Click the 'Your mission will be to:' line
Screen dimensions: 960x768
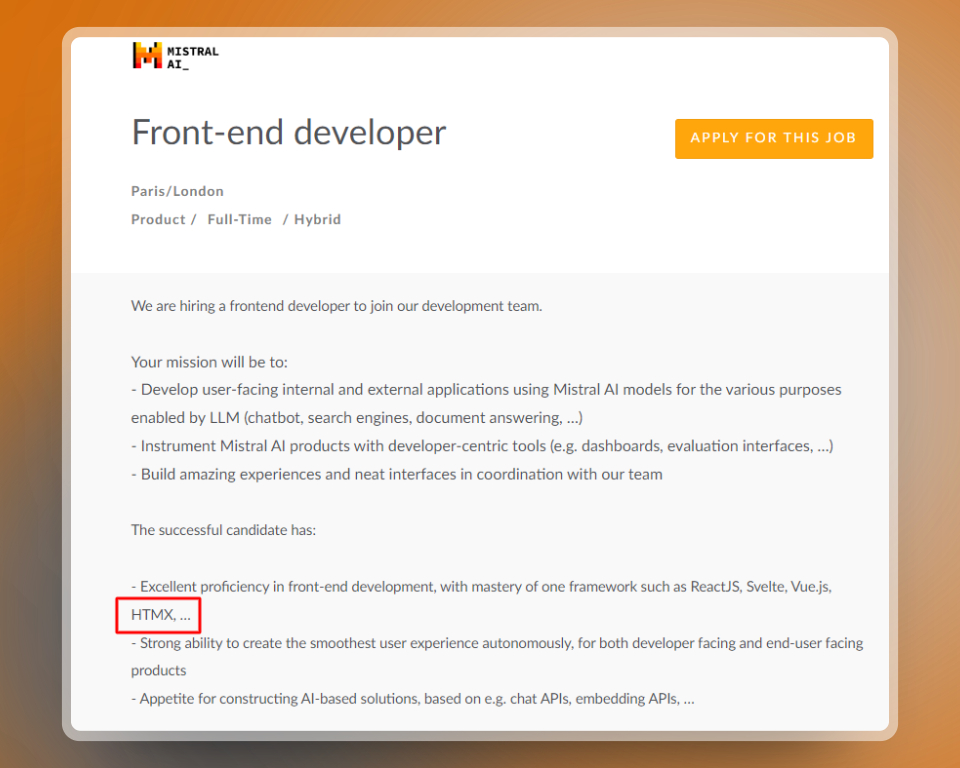pos(209,362)
